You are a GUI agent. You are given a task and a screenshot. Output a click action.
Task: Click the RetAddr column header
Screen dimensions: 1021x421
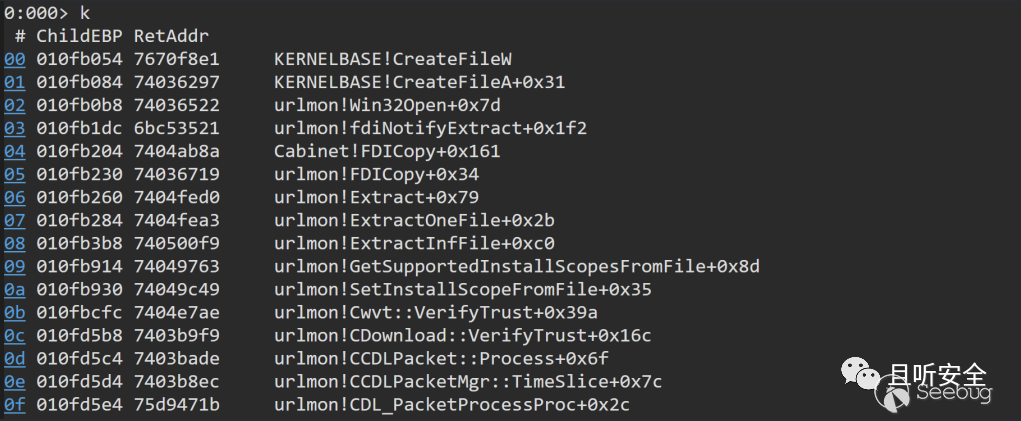(163, 36)
